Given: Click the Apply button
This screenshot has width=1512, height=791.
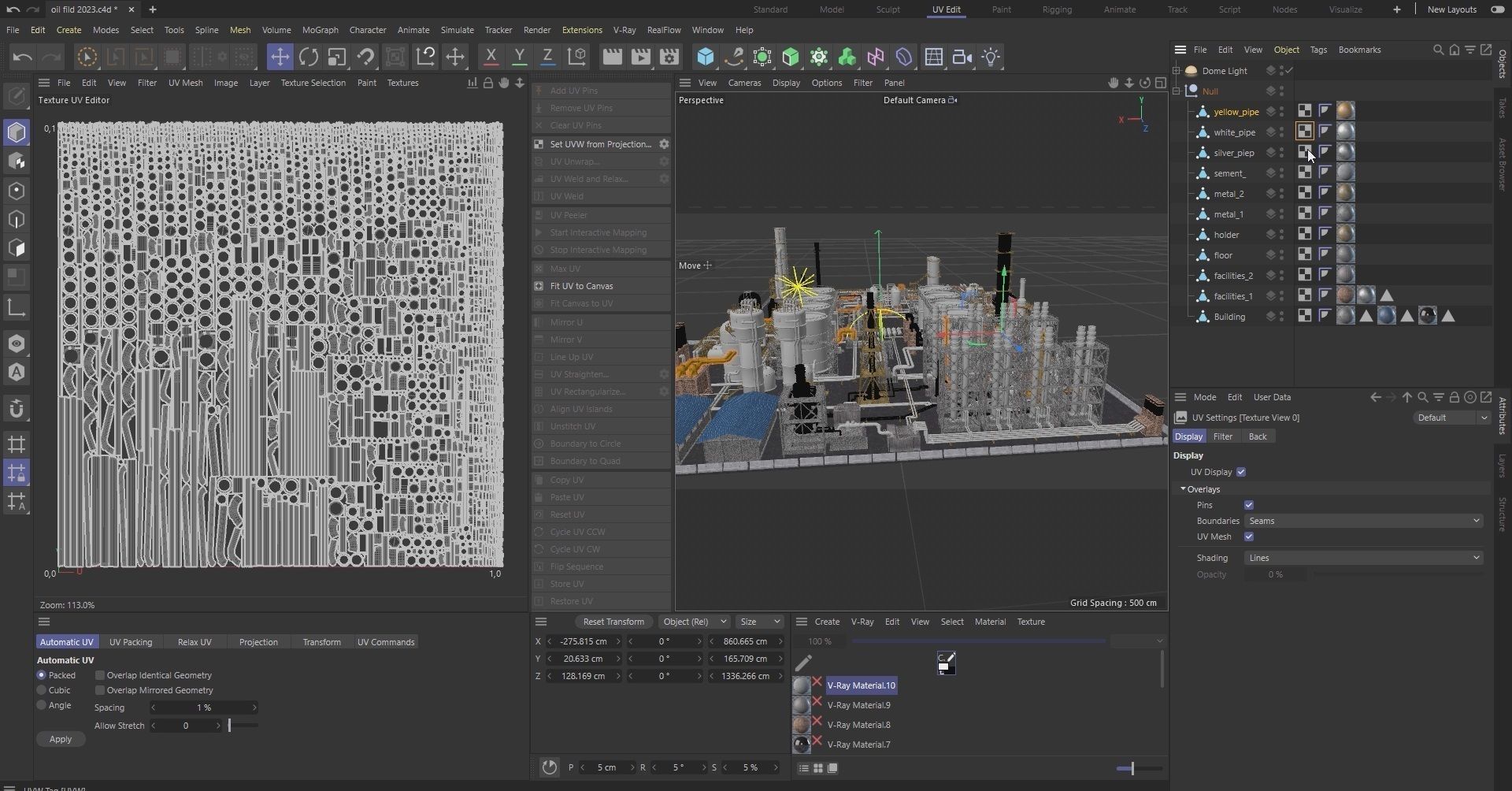Looking at the screenshot, I should coord(61,739).
